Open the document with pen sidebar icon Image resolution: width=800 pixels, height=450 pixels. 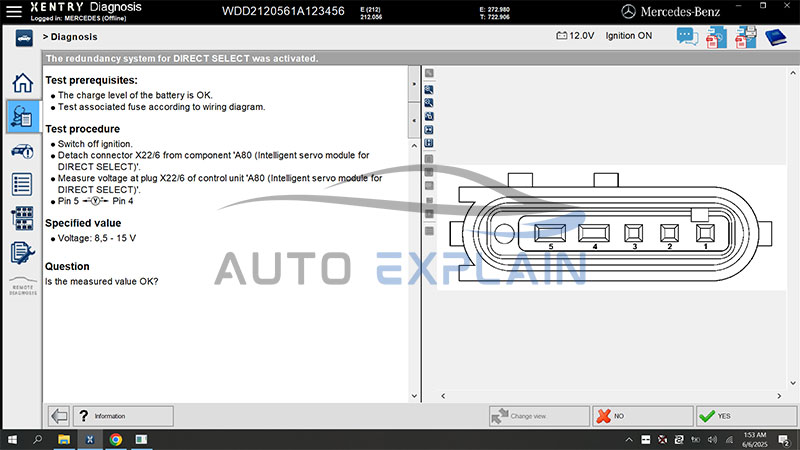22,253
